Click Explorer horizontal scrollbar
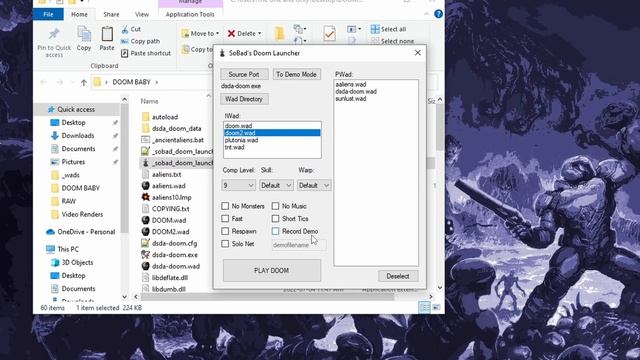The height and width of the screenshot is (360, 640). [267, 297]
